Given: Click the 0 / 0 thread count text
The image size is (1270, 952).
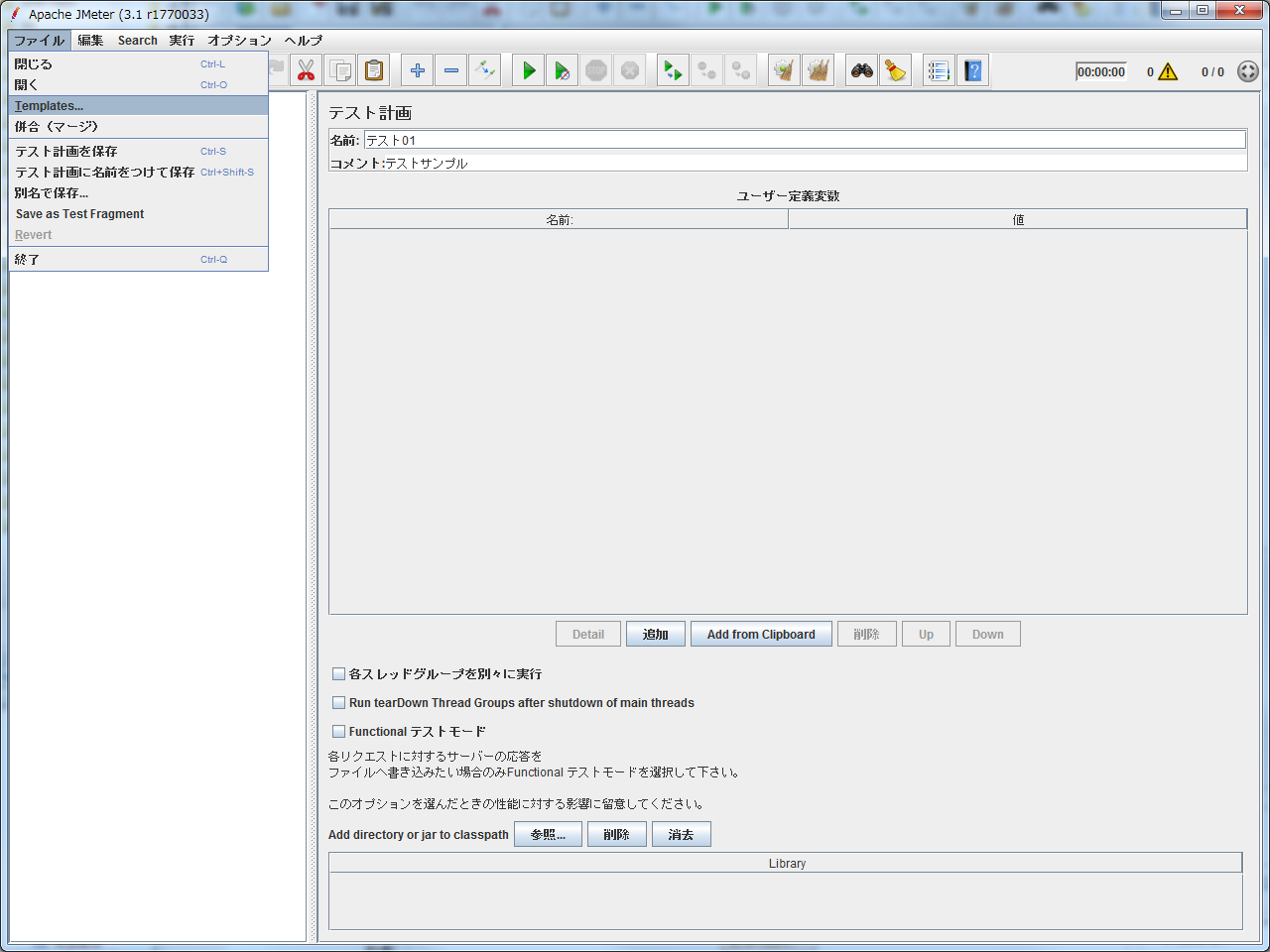Looking at the screenshot, I should [1212, 72].
